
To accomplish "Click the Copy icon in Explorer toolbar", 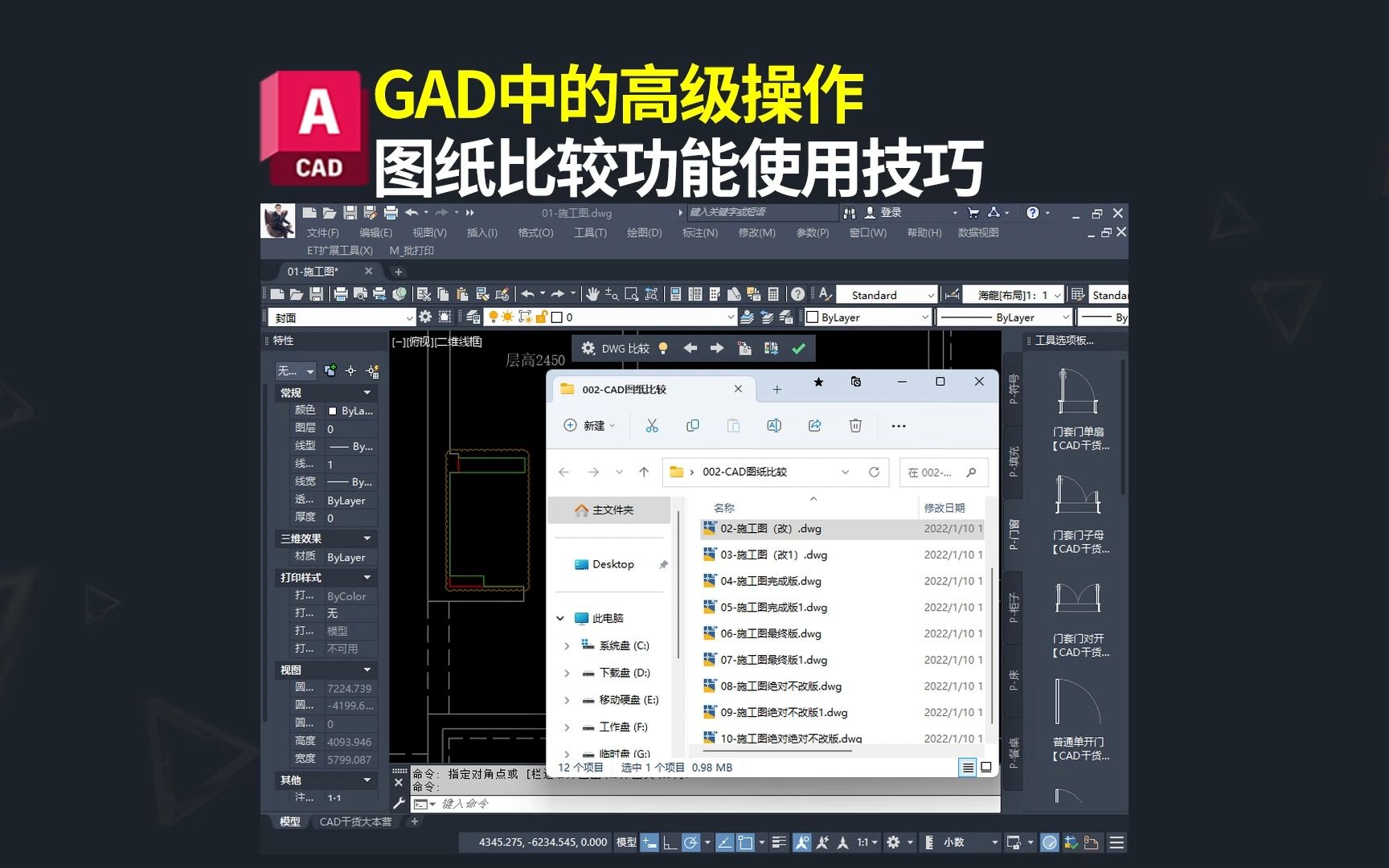I will point(692,425).
